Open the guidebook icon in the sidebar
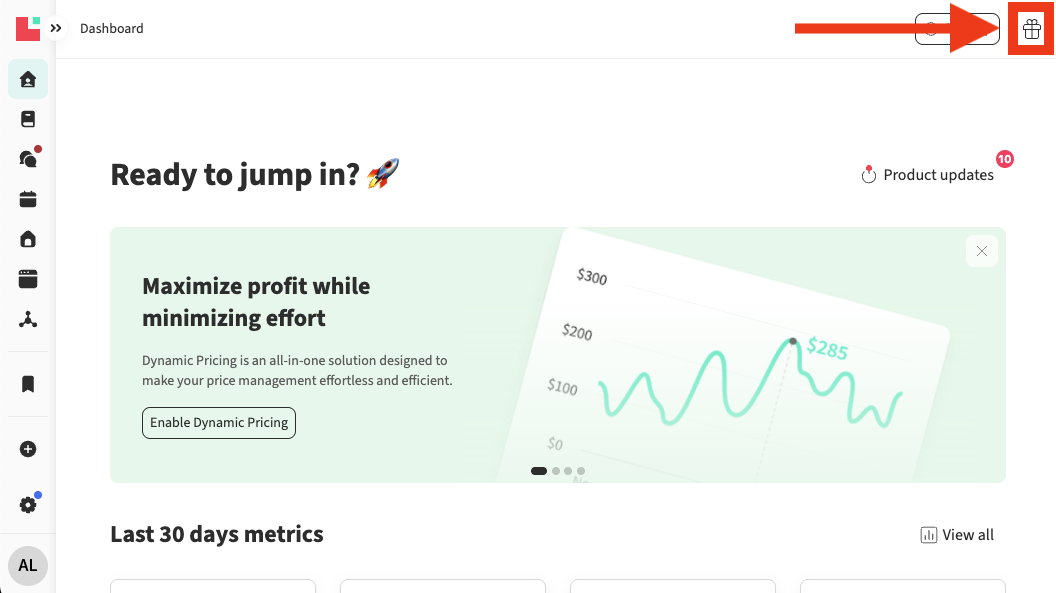This screenshot has width=1056, height=593. (28, 119)
